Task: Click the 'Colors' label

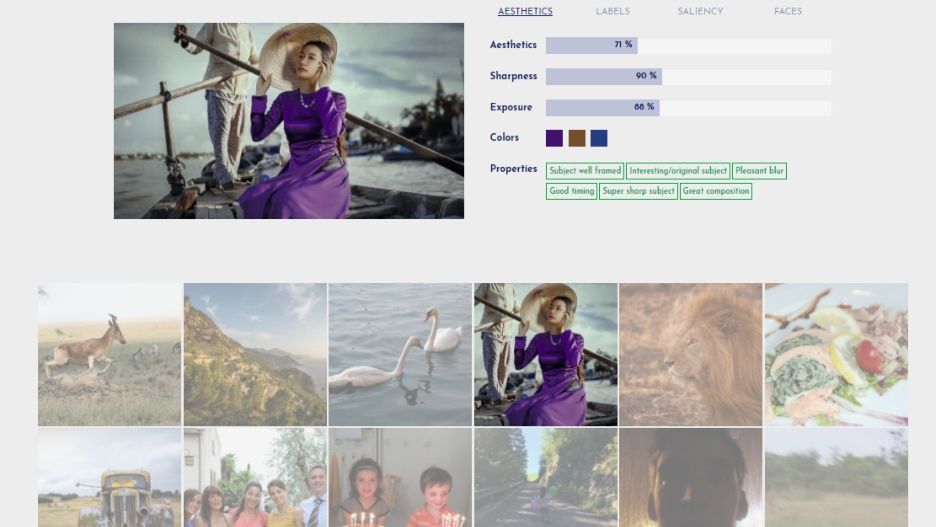Action: coord(504,137)
